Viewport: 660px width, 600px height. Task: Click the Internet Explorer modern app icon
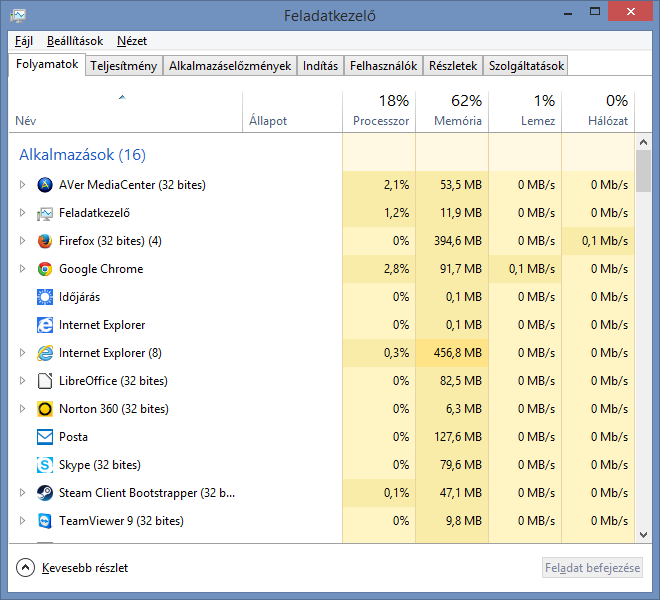pyautogui.click(x=45, y=325)
